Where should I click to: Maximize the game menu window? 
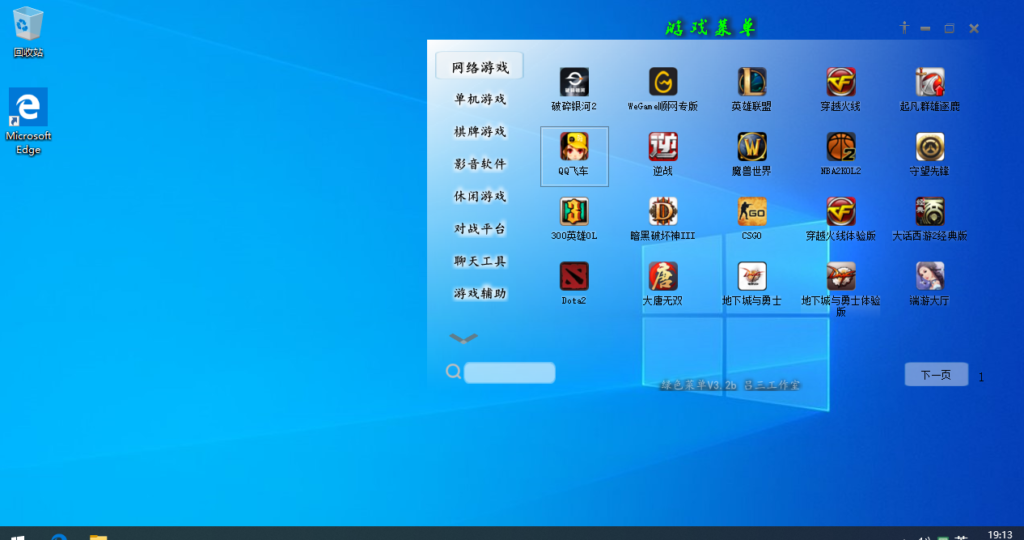coord(950,28)
